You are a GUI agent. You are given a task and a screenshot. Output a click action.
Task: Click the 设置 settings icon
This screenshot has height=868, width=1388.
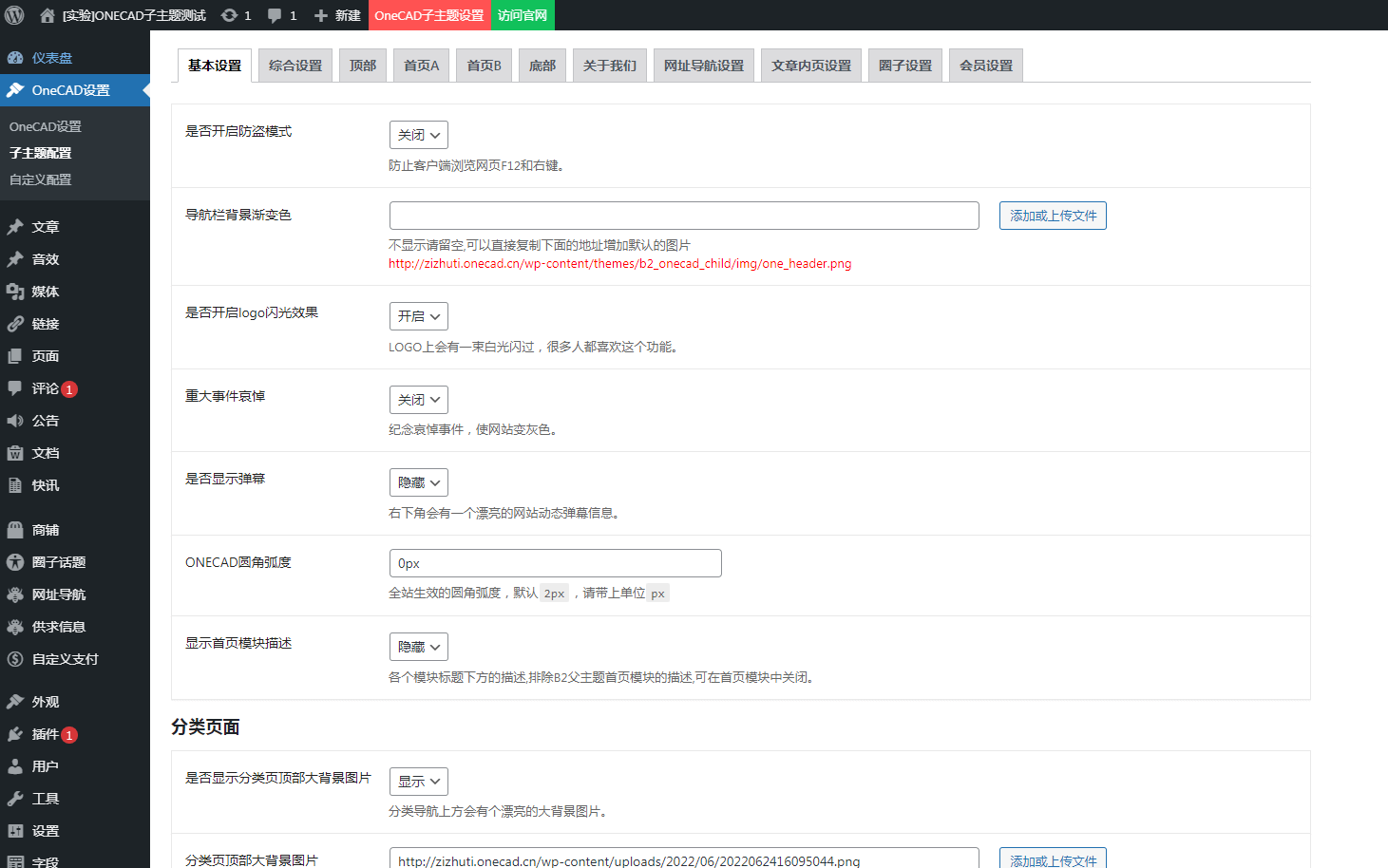tap(15, 831)
